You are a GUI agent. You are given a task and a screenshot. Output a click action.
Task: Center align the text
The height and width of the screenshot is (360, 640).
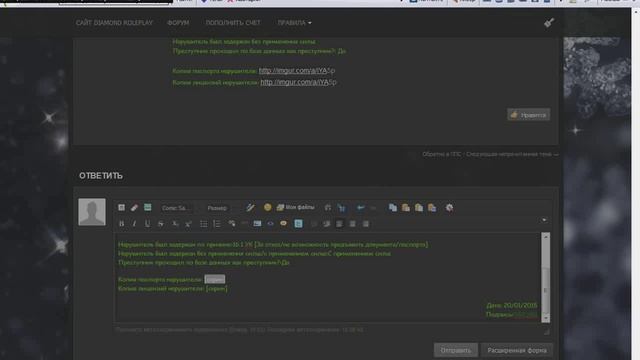353,224
